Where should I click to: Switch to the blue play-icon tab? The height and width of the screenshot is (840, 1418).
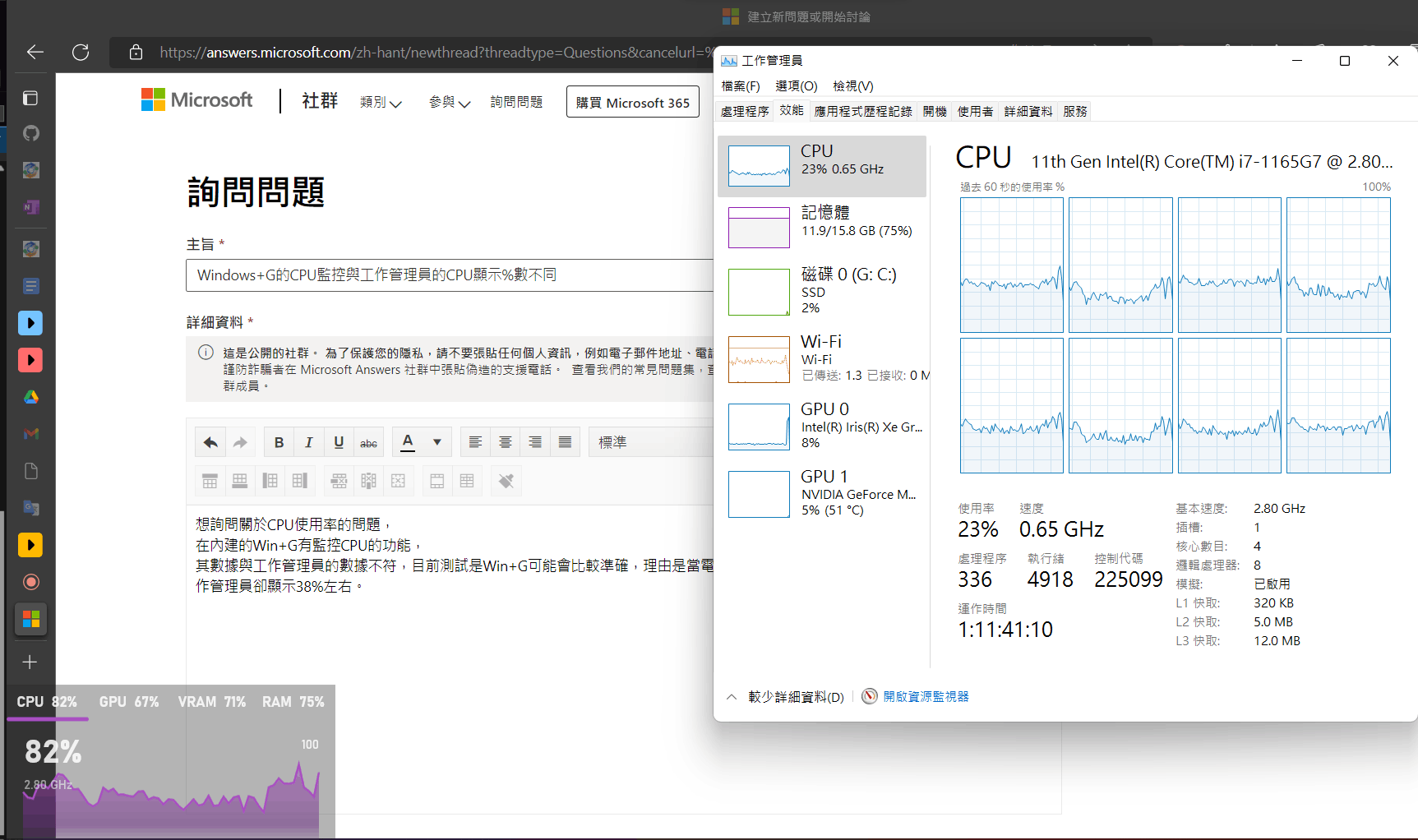(30, 323)
